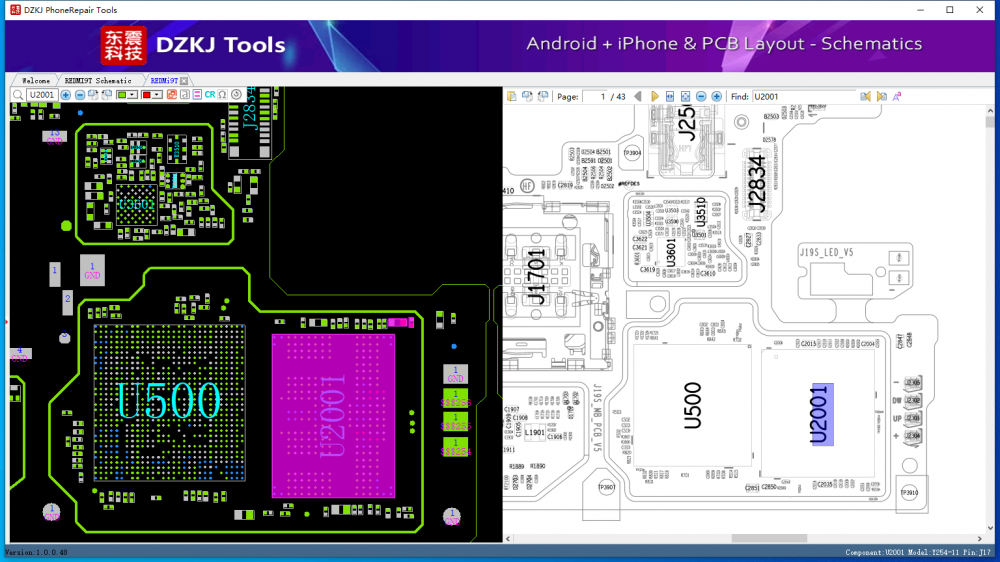Close the REDMI9T tab
The height and width of the screenshot is (562, 1000).
184,80
